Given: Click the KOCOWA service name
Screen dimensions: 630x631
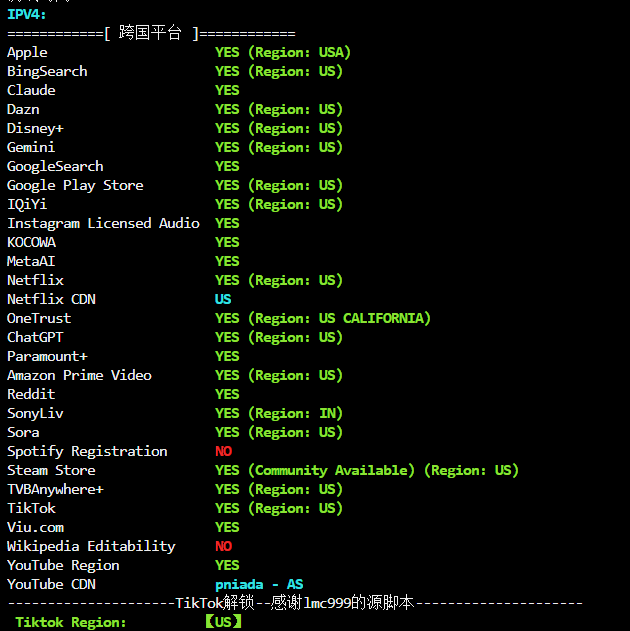Looking at the screenshot, I should click(x=31, y=242).
